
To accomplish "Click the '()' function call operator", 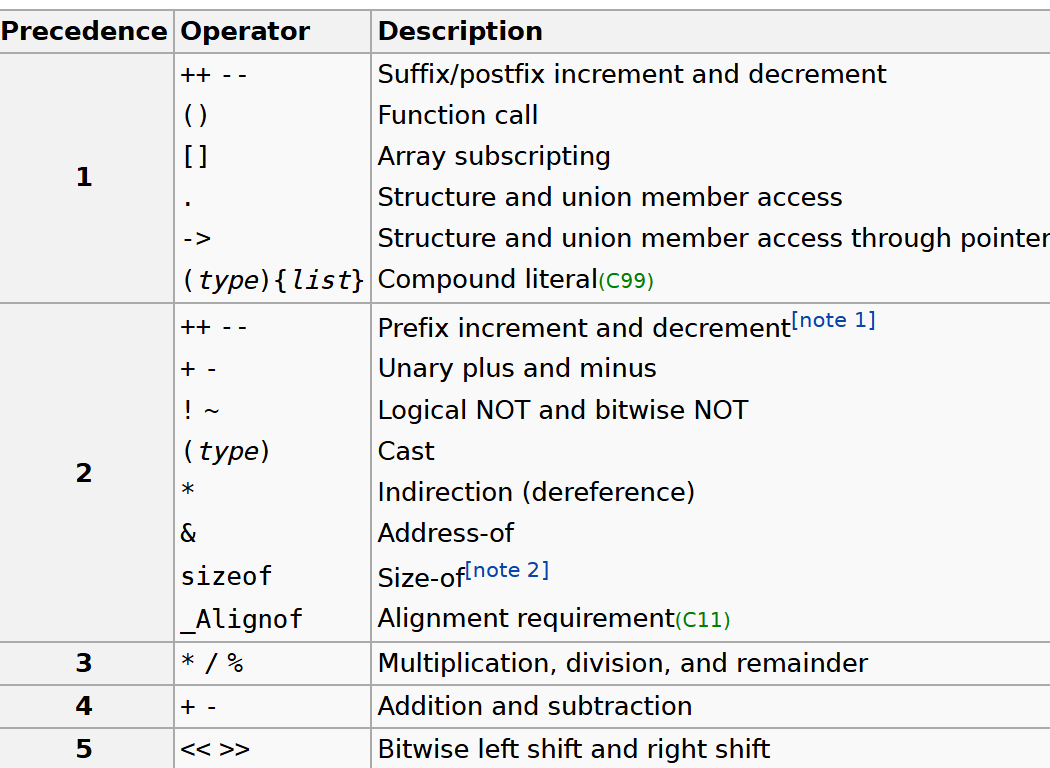I will 196,115.
